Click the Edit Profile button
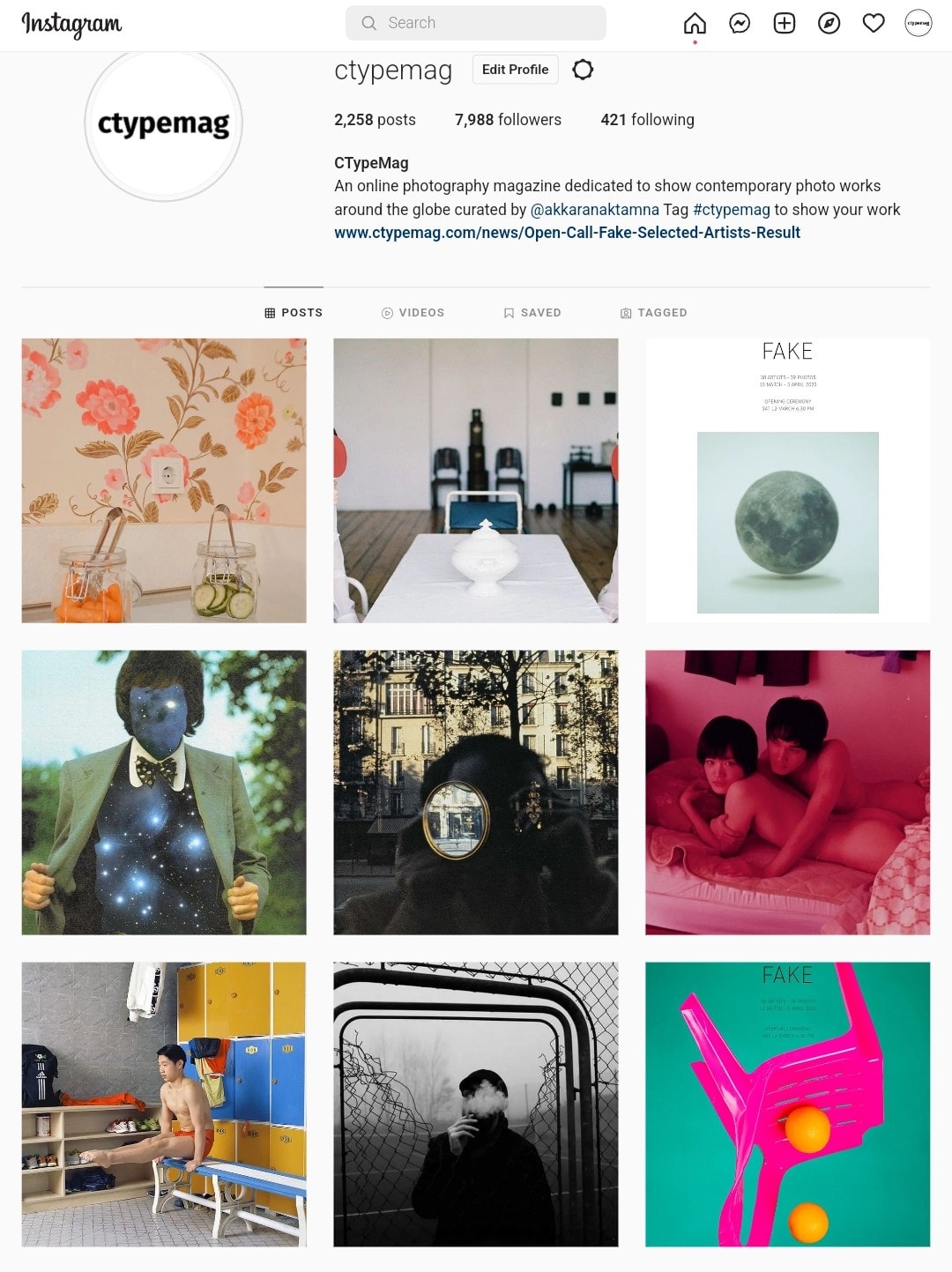 (516, 70)
